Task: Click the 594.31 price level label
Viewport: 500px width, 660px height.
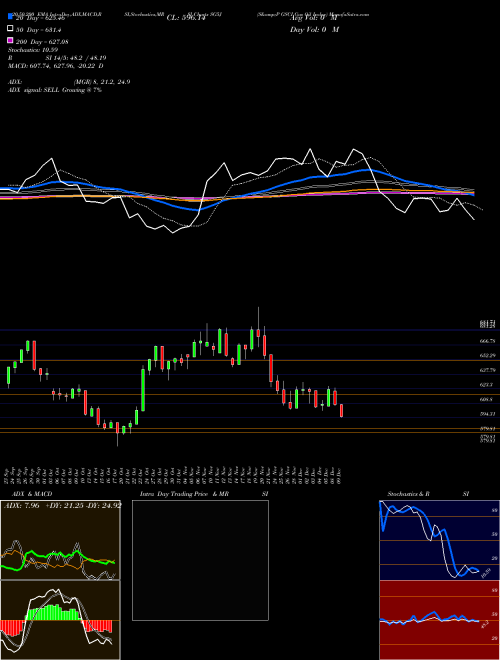Action: coord(487,414)
